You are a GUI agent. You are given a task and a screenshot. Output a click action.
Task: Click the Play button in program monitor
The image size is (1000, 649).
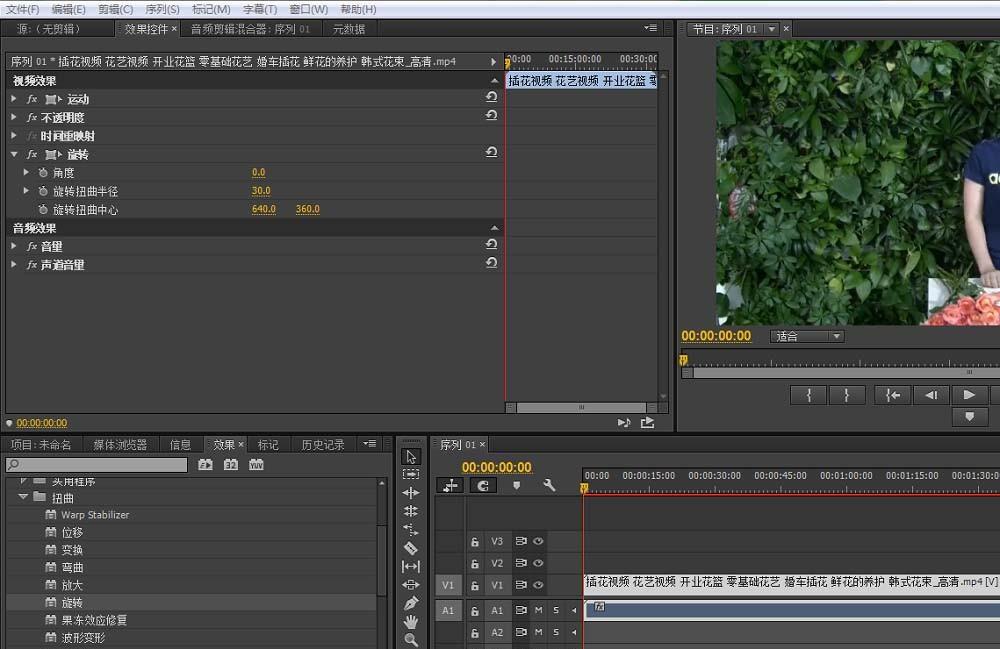pos(968,395)
